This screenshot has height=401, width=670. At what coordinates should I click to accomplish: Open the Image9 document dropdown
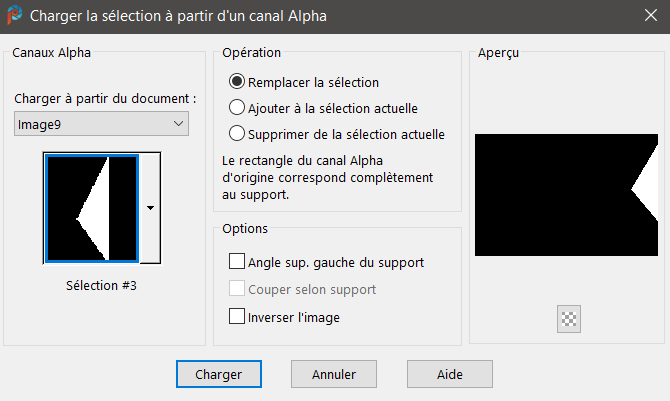coord(102,123)
